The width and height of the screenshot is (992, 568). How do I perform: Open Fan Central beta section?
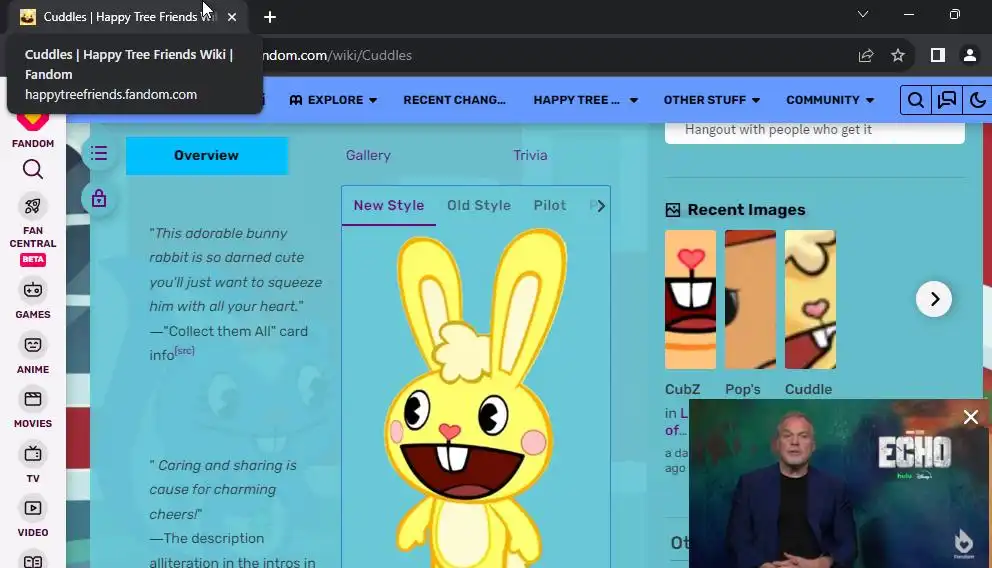pyautogui.click(x=33, y=230)
